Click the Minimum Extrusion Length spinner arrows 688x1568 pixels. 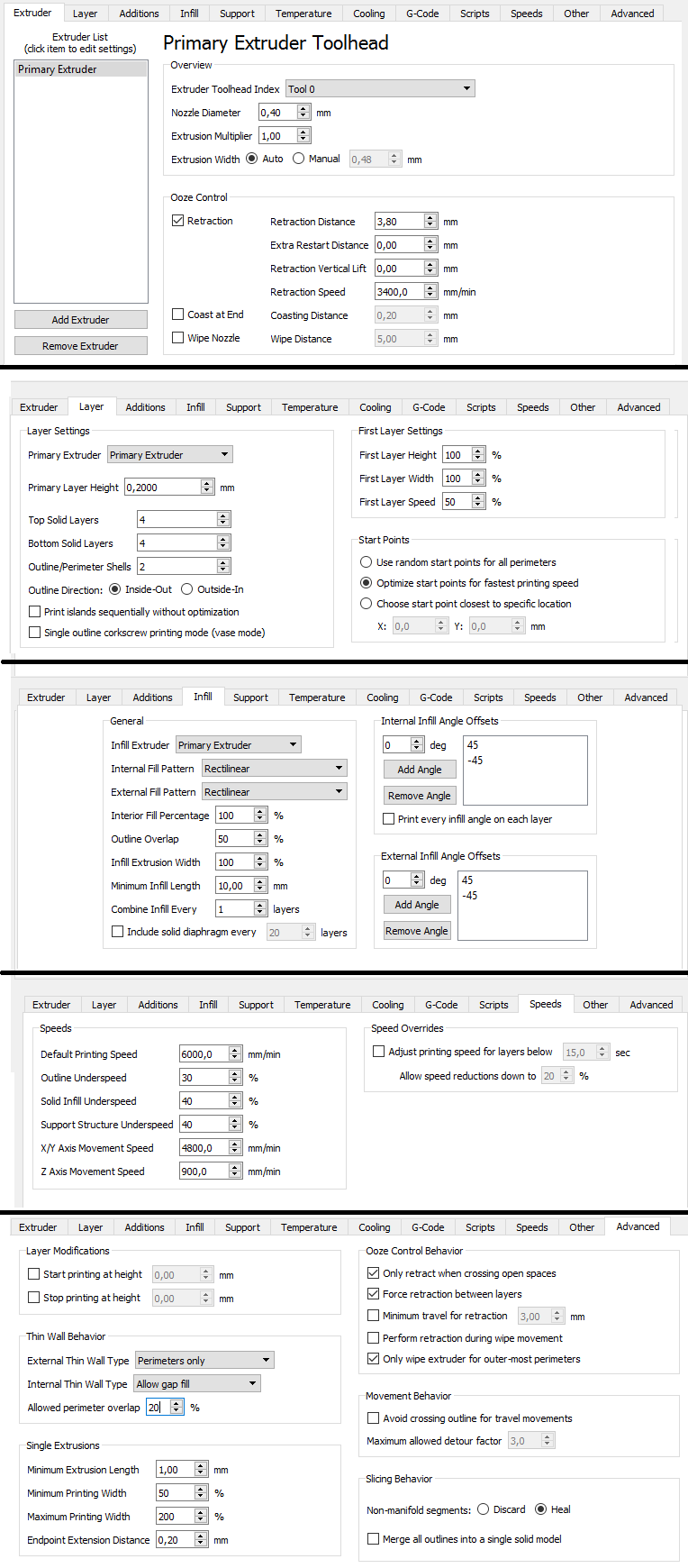tap(202, 1470)
